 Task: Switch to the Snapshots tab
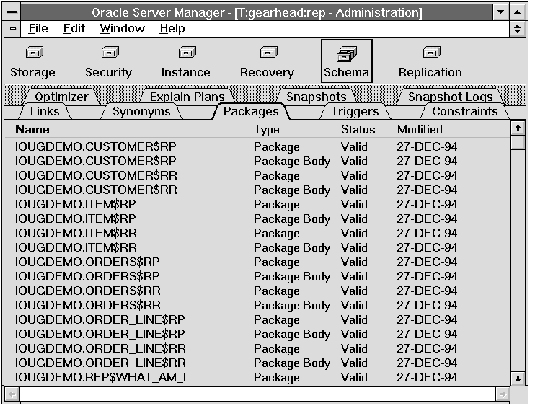[x=316, y=97]
